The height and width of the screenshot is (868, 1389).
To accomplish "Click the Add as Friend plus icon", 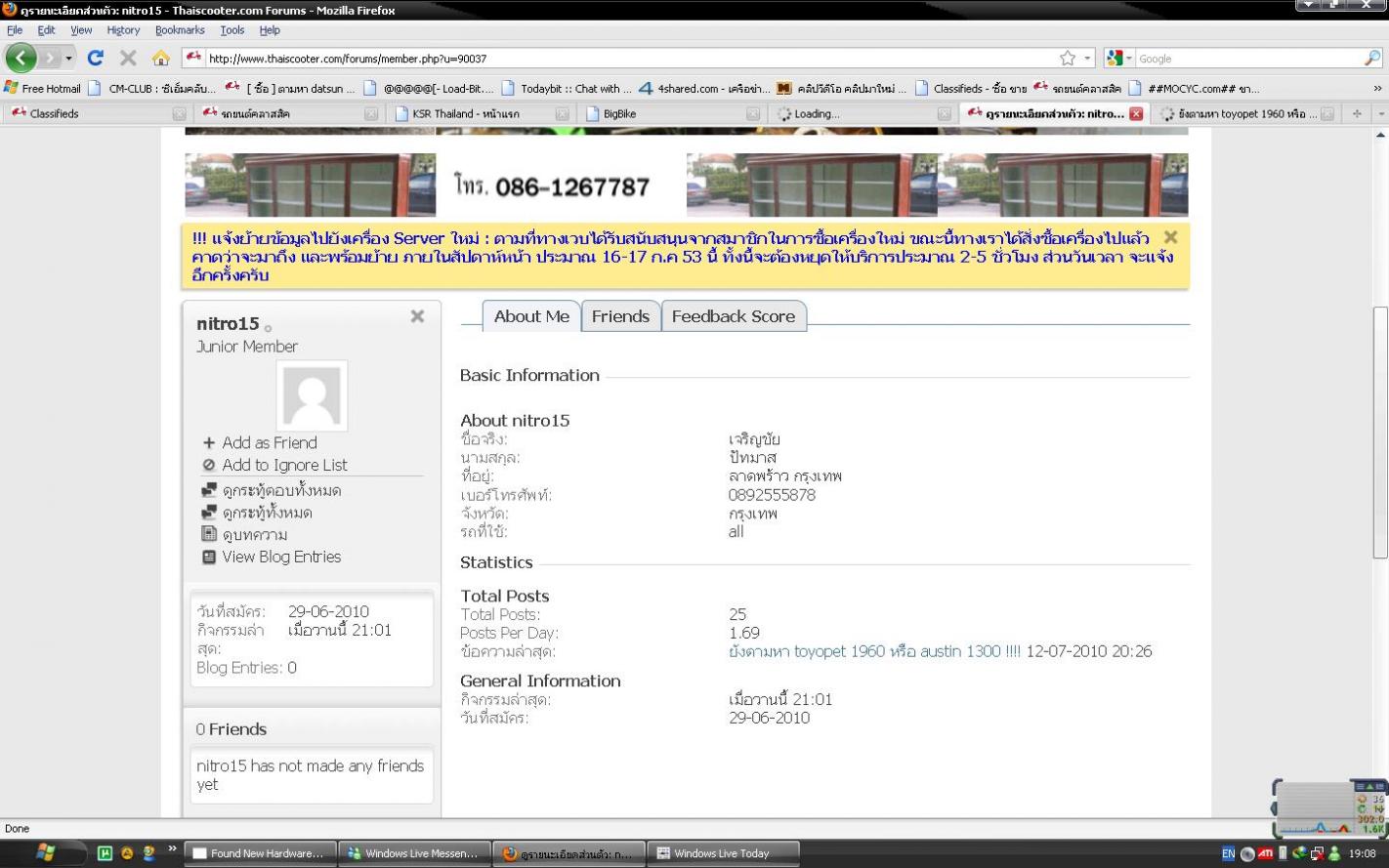I will [210, 442].
